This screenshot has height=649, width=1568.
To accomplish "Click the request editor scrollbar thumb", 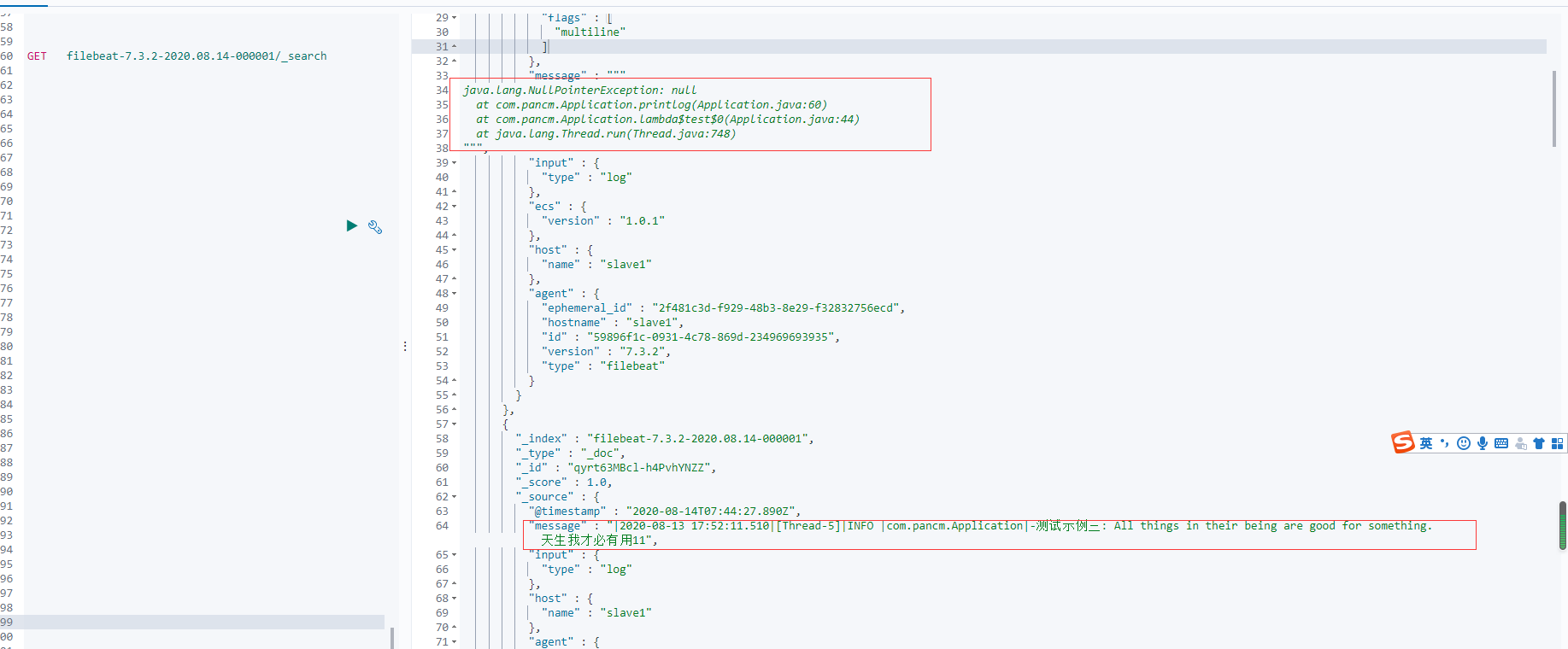I will [x=392, y=638].
